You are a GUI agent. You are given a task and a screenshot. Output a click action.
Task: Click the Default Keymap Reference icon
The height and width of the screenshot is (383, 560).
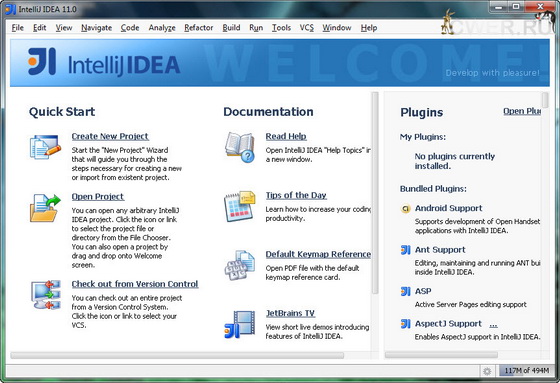click(x=240, y=266)
